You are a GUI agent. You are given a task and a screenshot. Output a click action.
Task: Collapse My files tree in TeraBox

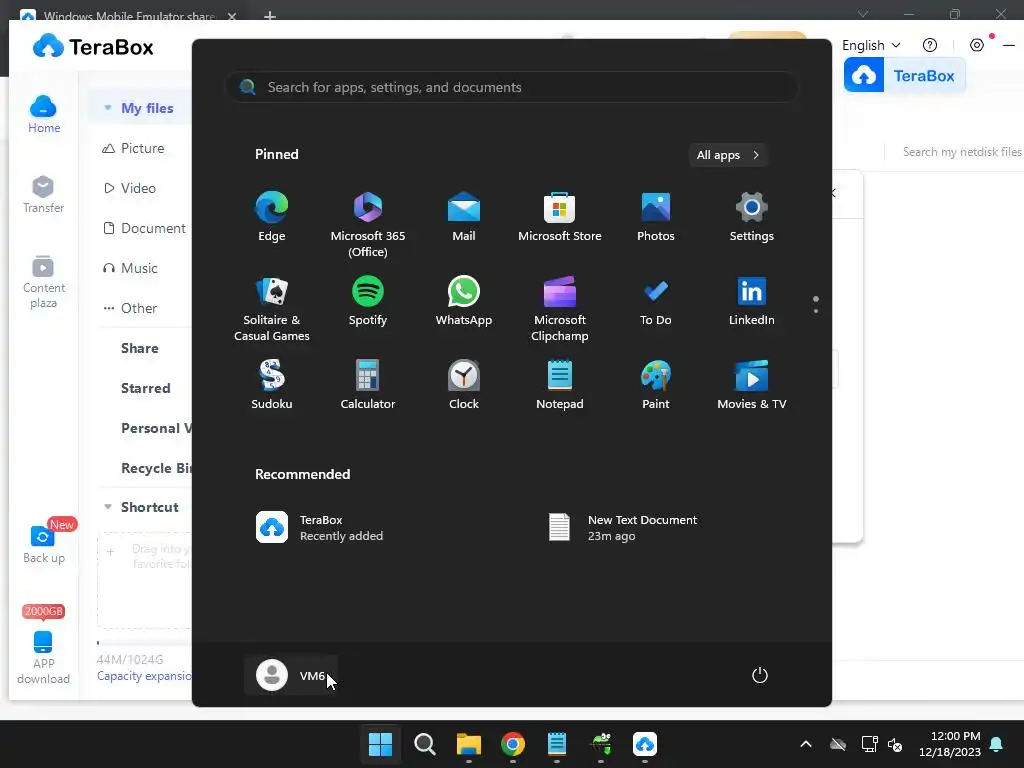coord(108,108)
